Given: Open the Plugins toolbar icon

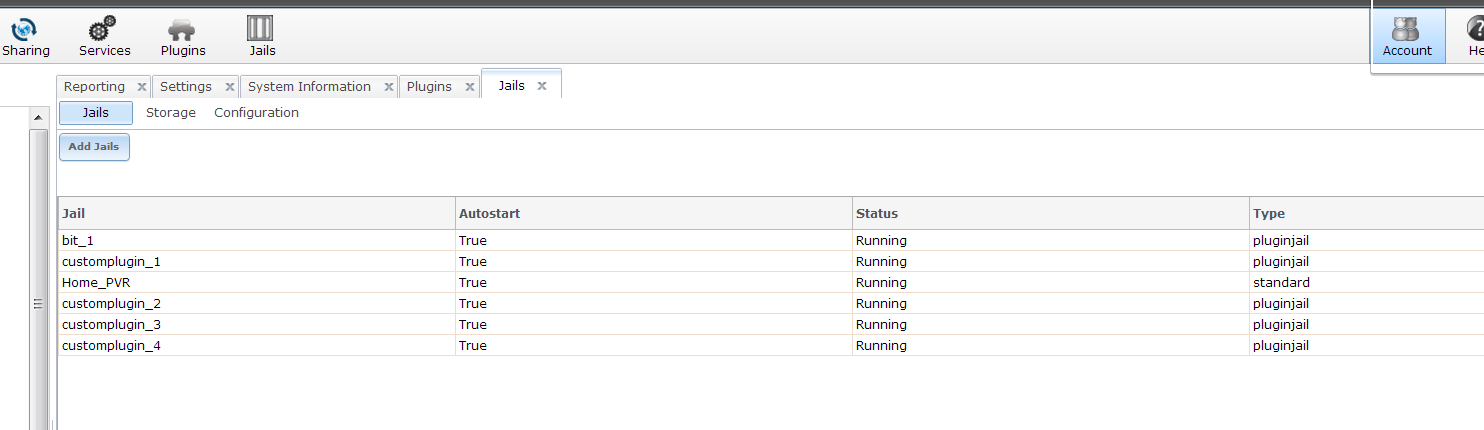Looking at the screenshot, I should coord(182,30).
